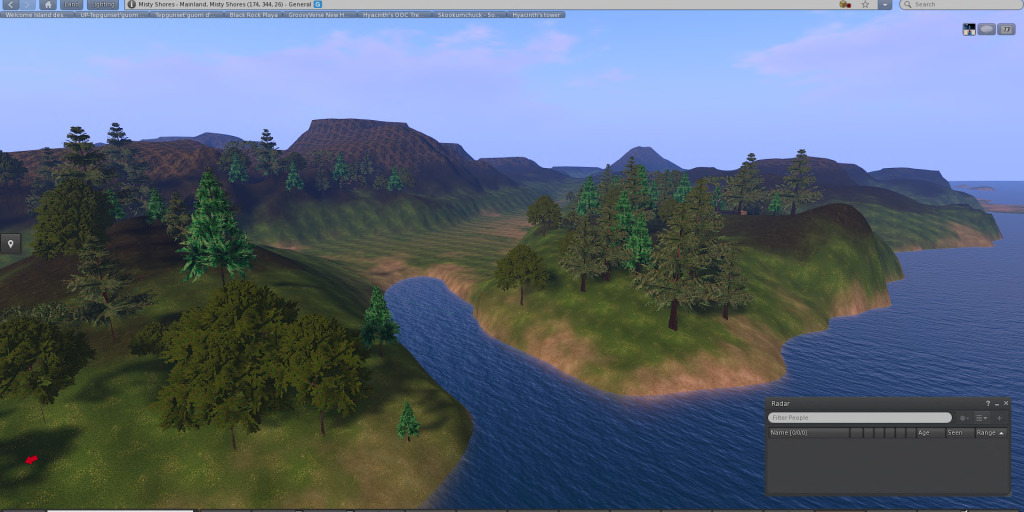Click the Home navigation icon

(x=47, y=5)
